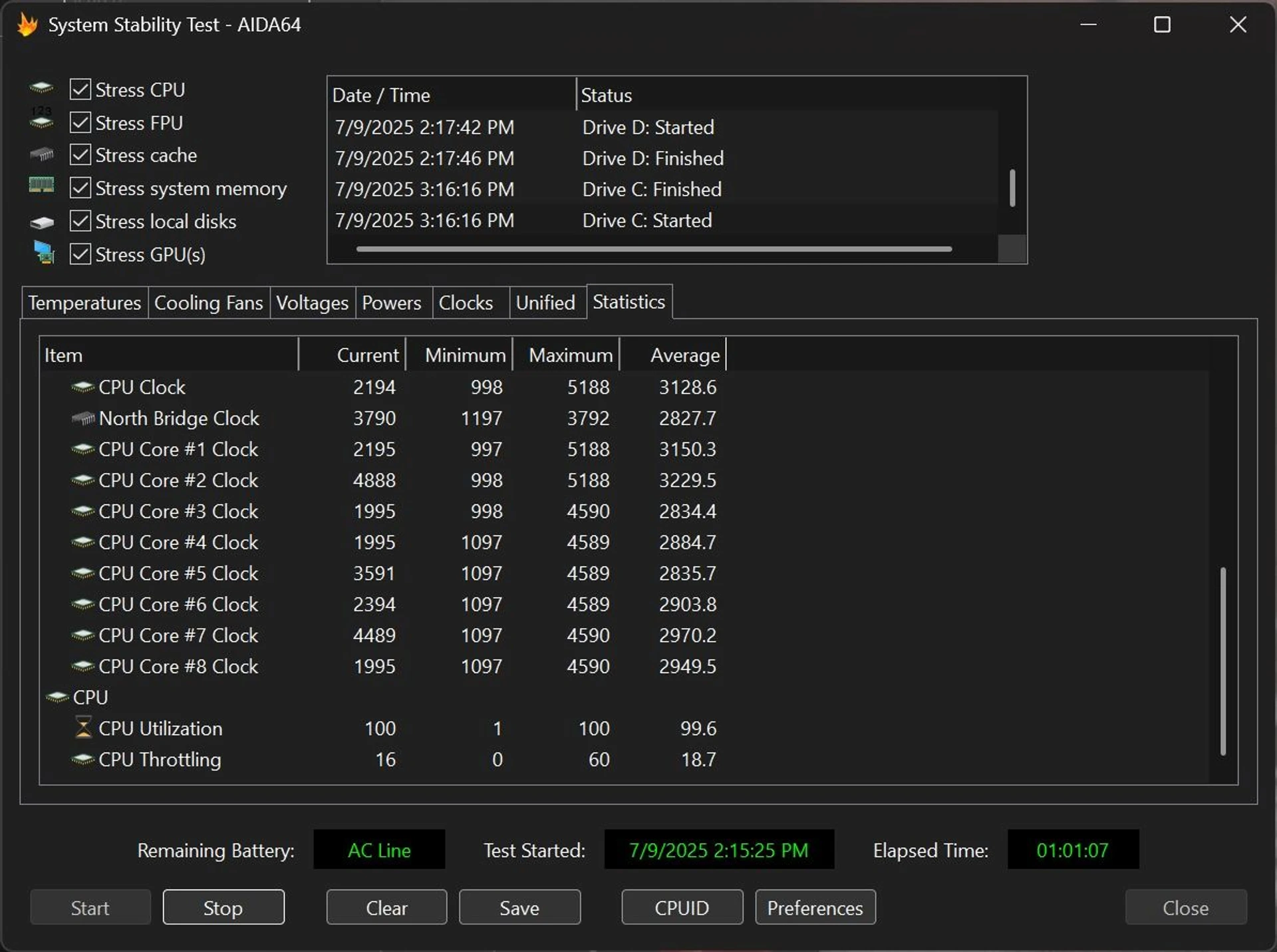This screenshot has width=1277, height=952.
Task: Click the chip icon beside Stress CPU
Action: click(x=41, y=88)
